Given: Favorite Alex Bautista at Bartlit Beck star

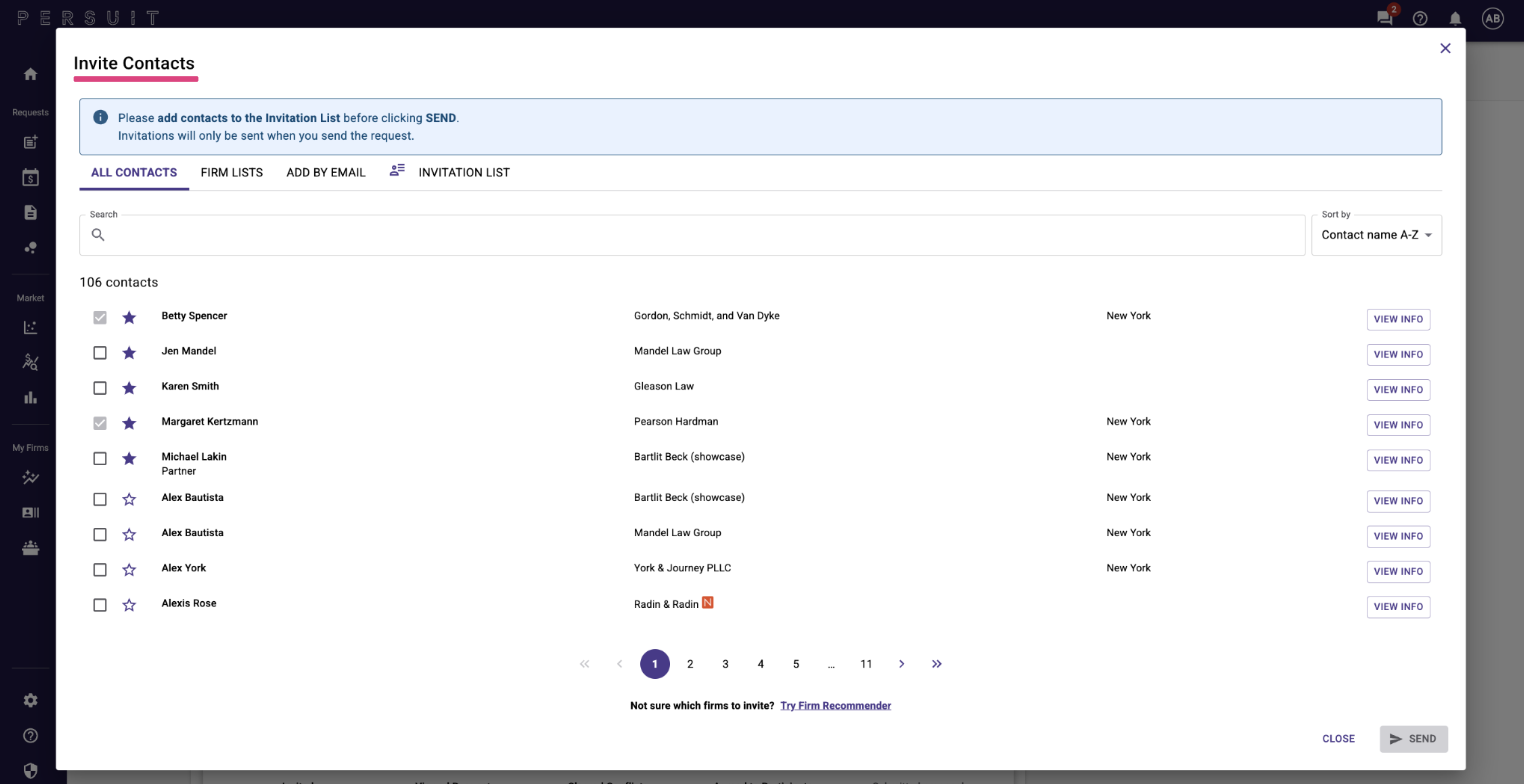Looking at the screenshot, I should pyautogui.click(x=129, y=499).
